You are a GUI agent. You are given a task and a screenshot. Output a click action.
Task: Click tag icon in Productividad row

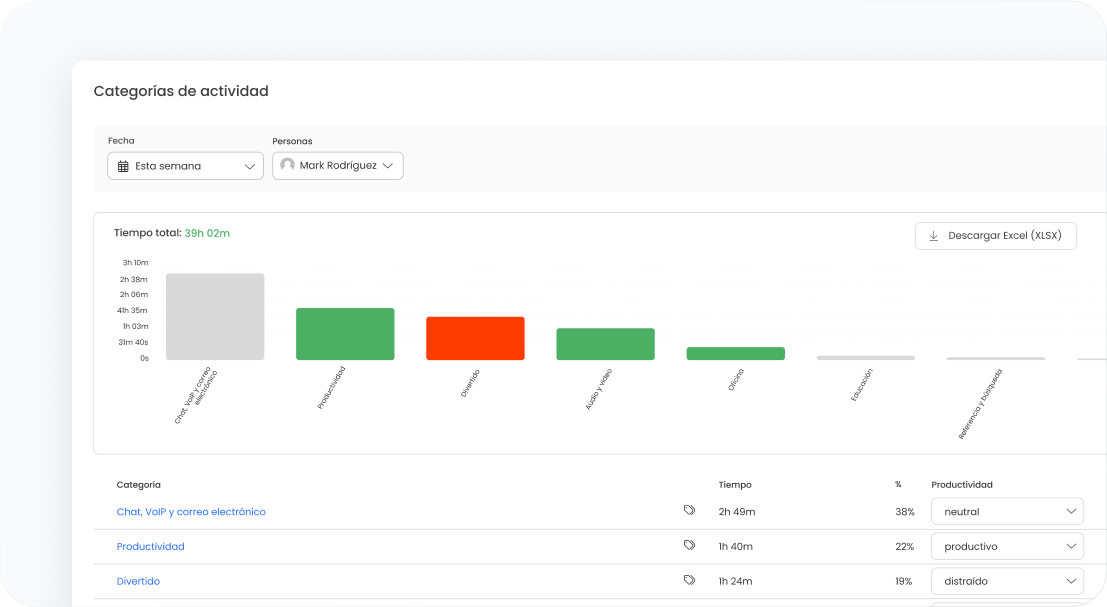pos(689,546)
